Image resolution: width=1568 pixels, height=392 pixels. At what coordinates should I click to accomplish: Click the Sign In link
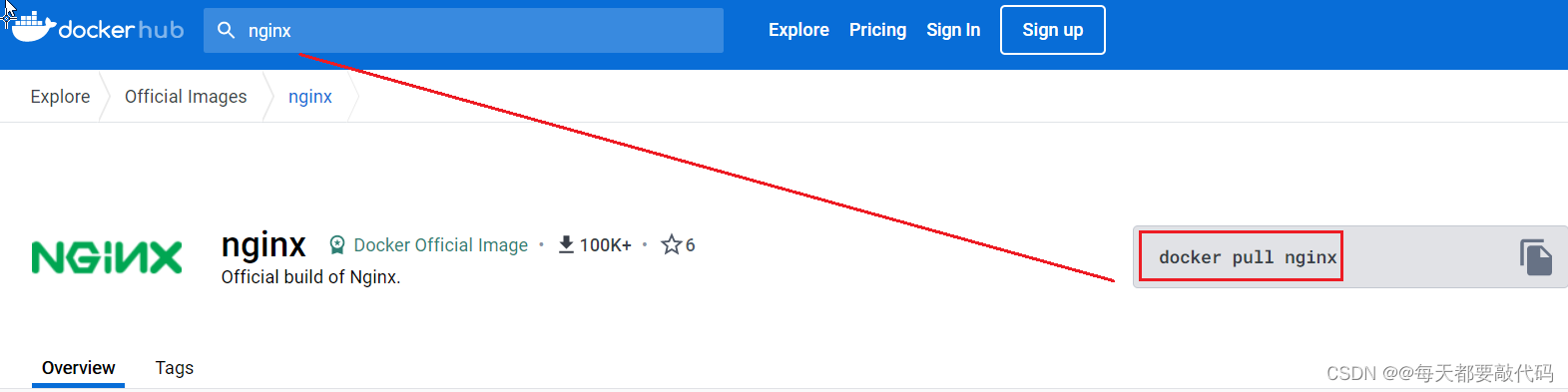tap(953, 30)
